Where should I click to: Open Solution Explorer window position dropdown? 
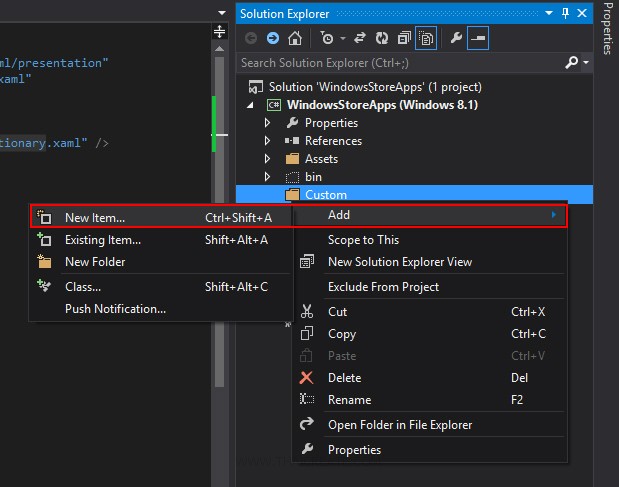tap(549, 13)
